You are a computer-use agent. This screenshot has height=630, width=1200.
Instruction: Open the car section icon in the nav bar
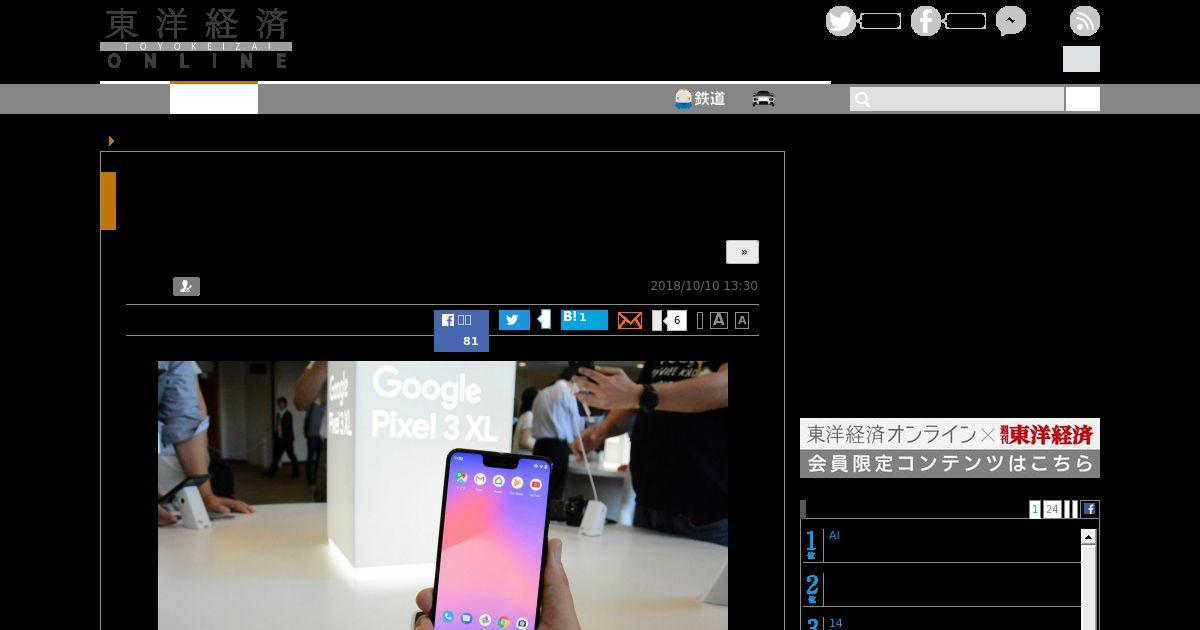pyautogui.click(x=763, y=99)
